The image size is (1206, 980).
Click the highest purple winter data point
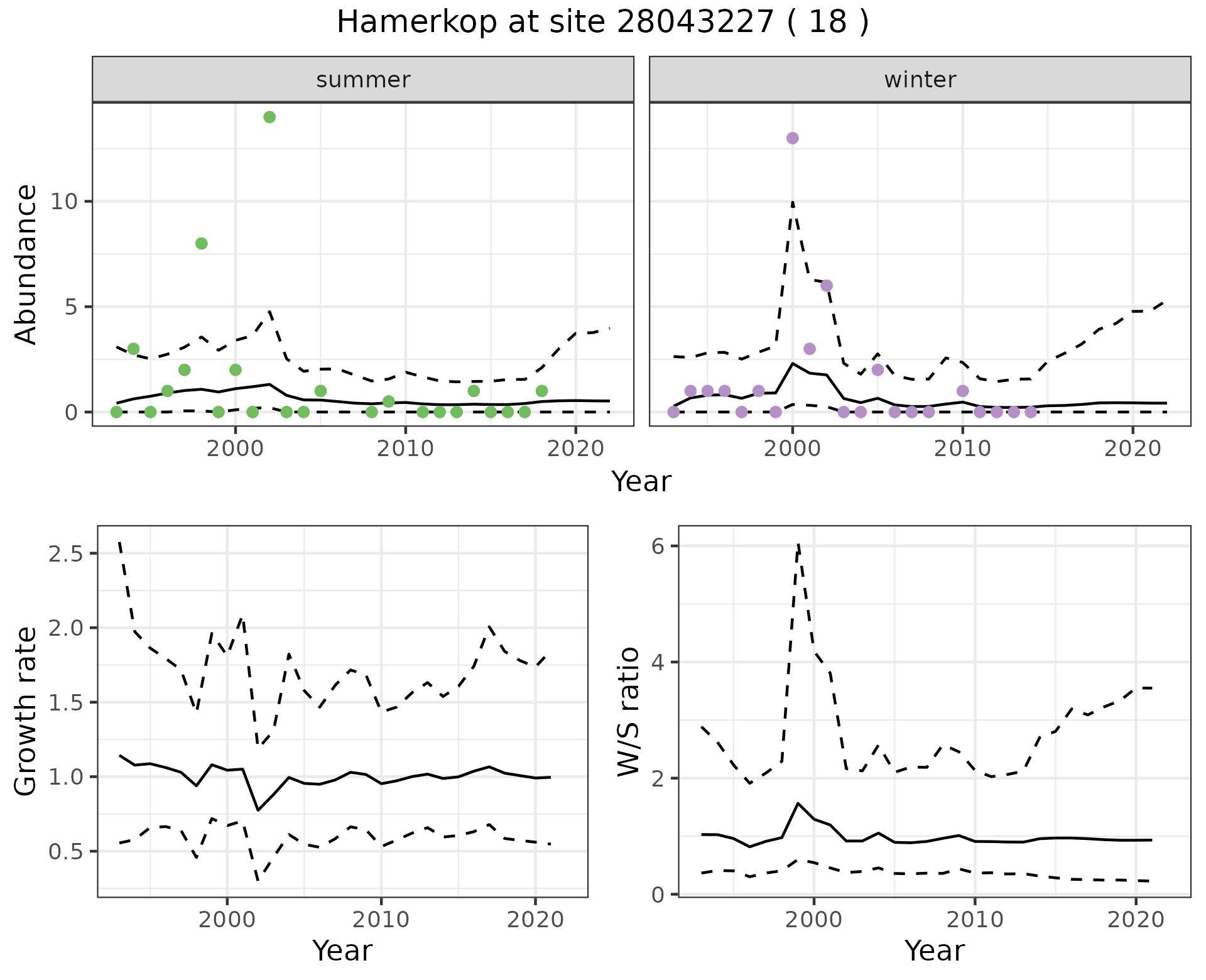[x=793, y=138]
